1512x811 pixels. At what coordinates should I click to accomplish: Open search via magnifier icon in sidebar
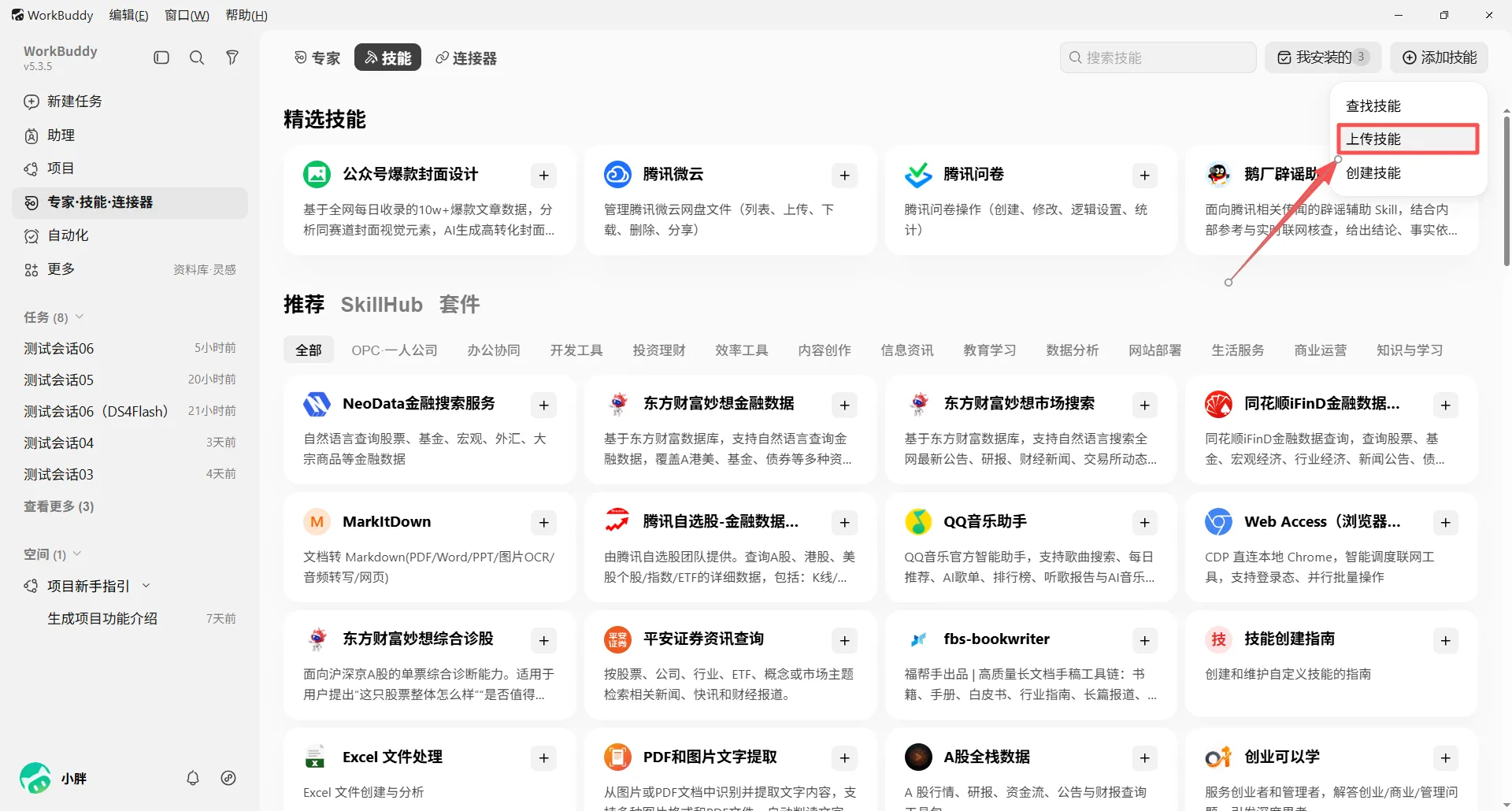(x=197, y=57)
